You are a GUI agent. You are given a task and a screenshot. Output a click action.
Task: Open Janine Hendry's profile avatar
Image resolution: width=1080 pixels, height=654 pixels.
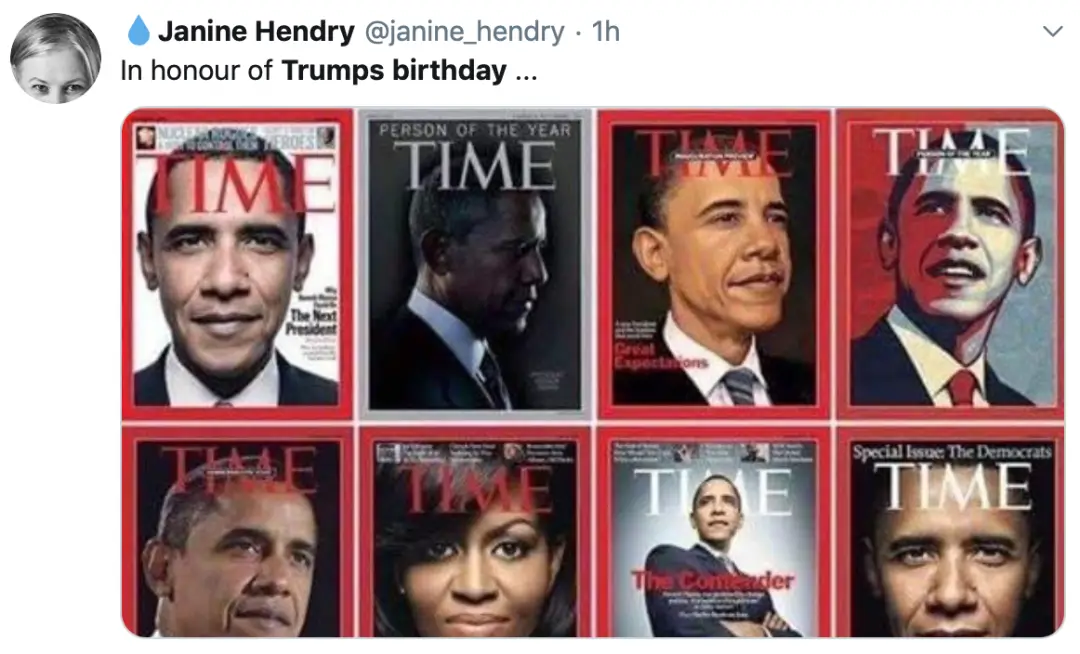click(56, 59)
